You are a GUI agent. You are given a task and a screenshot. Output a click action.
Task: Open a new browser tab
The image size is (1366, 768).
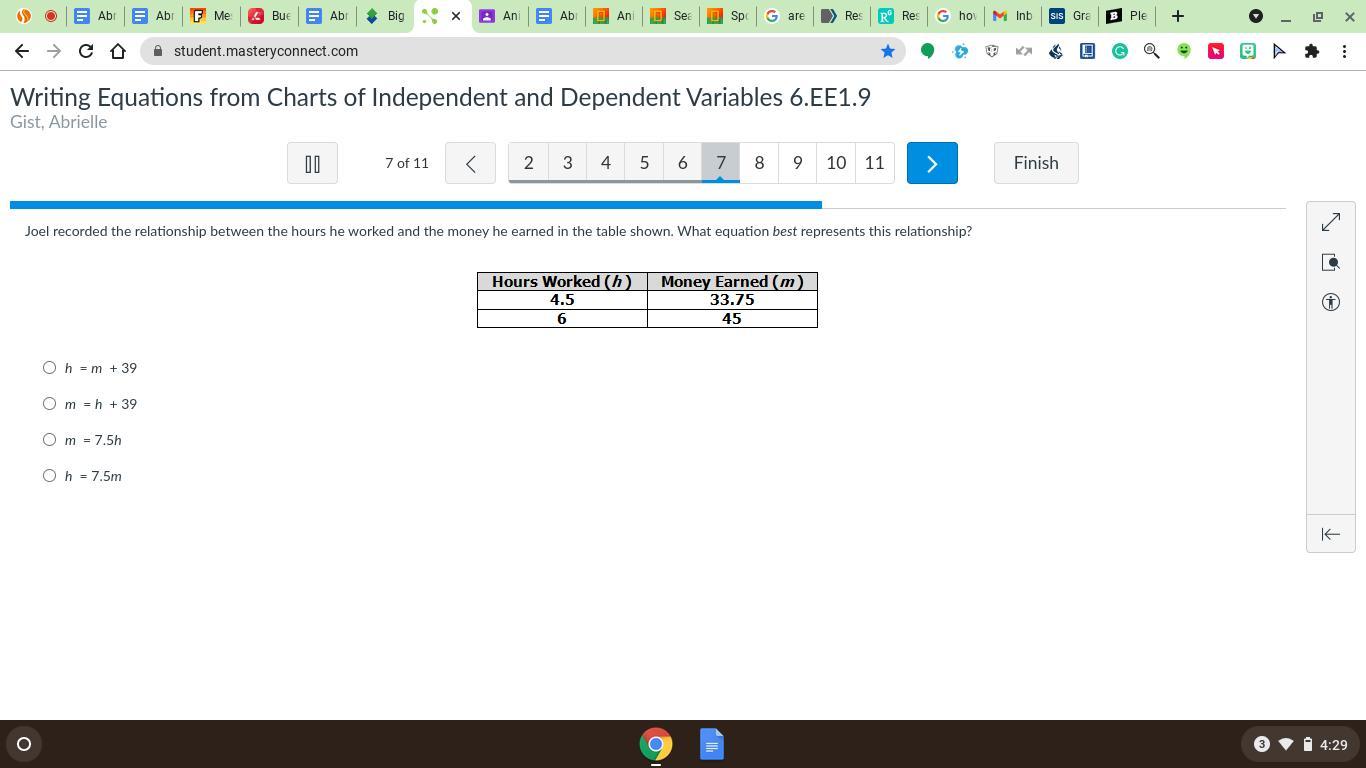point(1177,16)
